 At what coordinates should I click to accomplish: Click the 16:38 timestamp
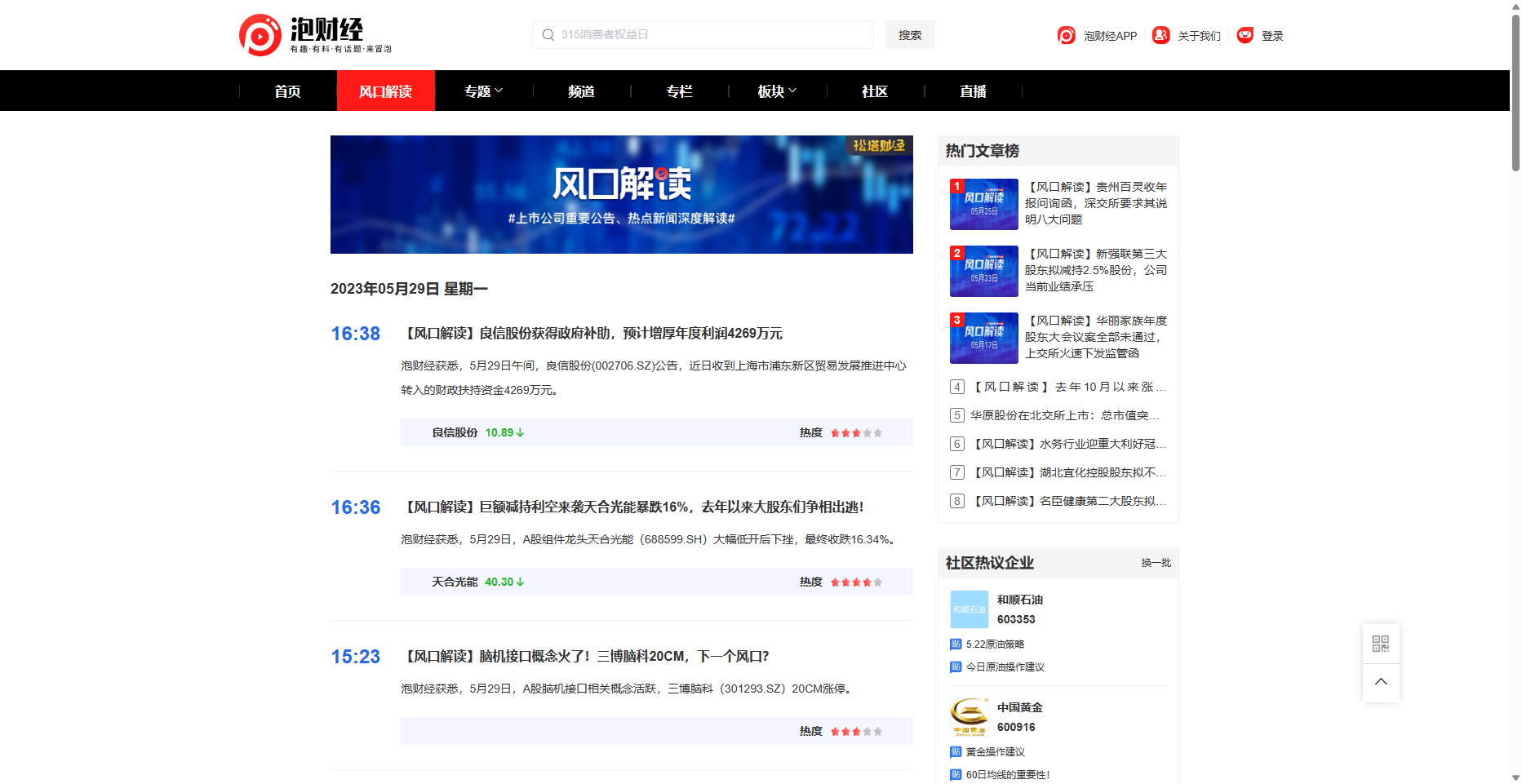pyautogui.click(x=356, y=334)
